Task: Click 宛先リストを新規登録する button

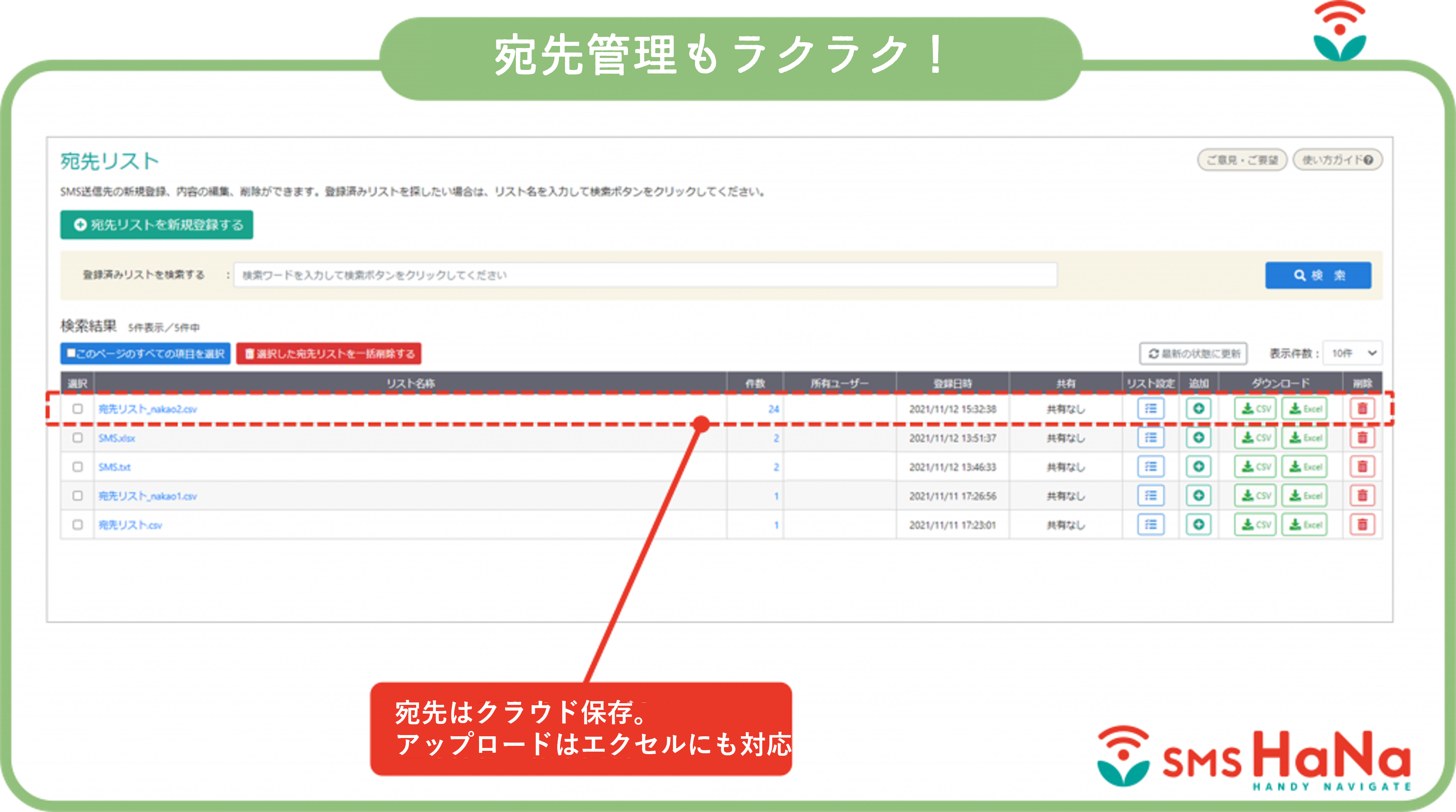Action: point(157,225)
